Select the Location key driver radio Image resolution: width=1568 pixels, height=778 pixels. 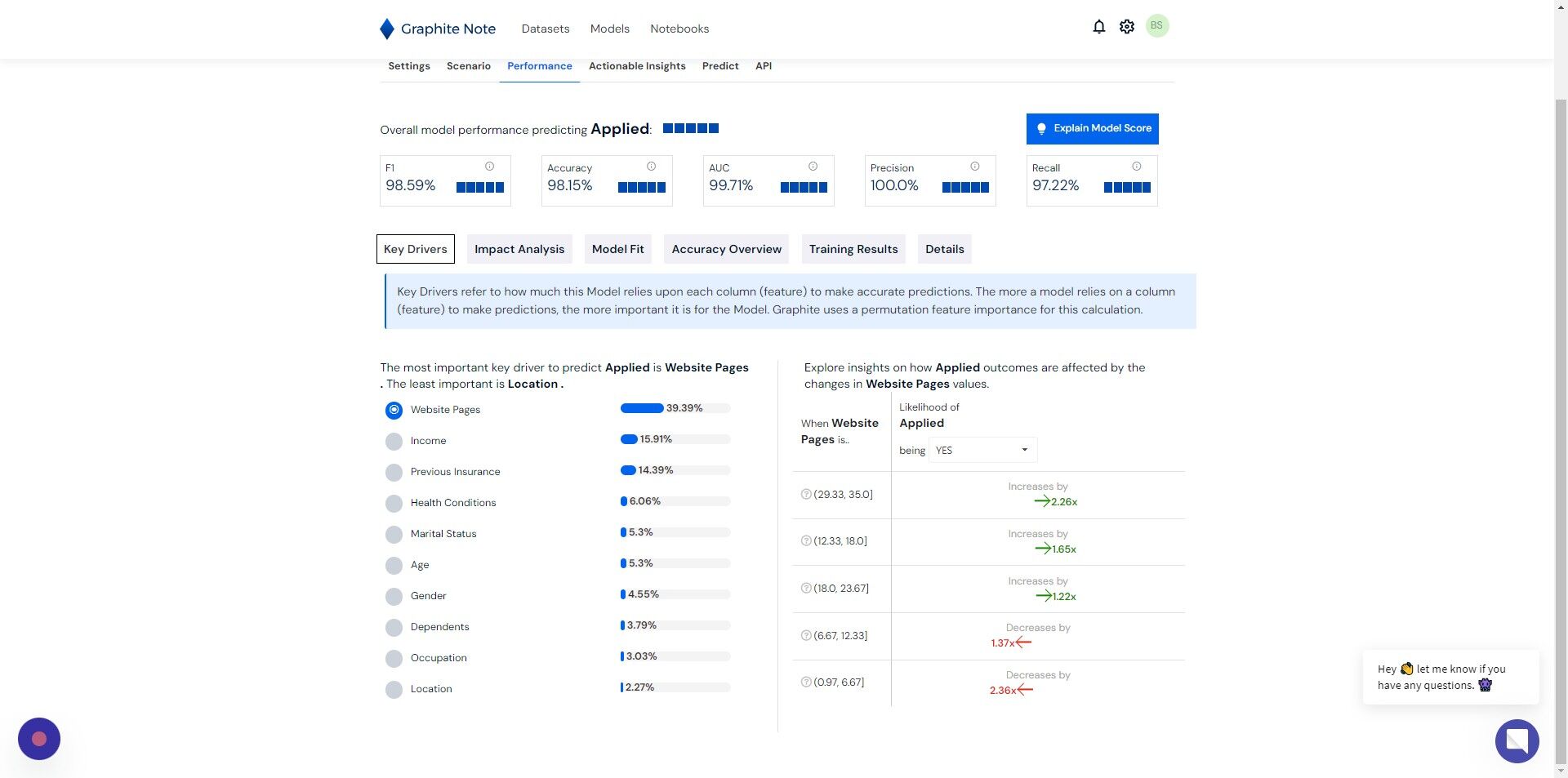coord(394,689)
